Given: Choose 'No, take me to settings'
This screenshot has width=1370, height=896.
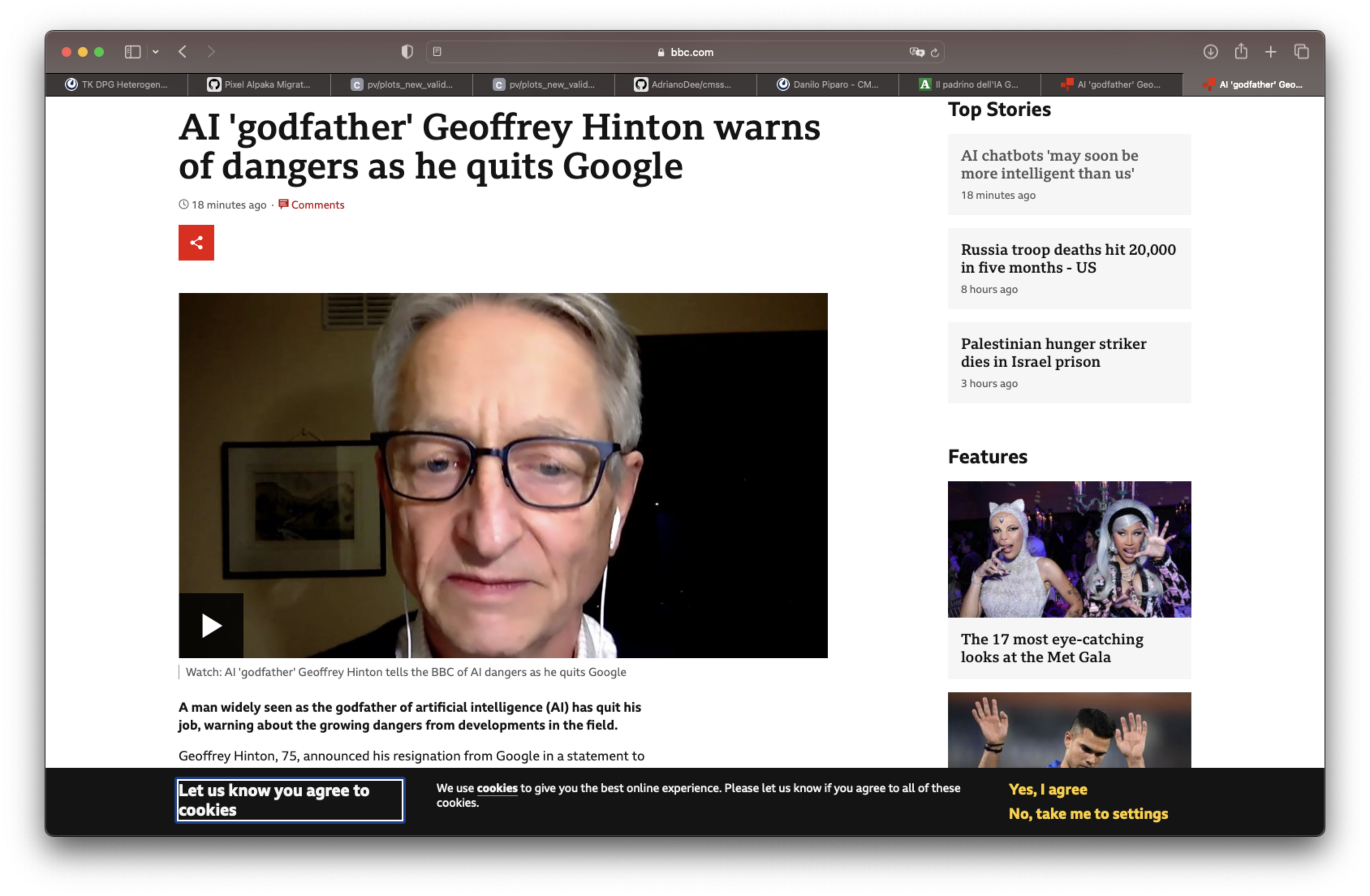Looking at the screenshot, I should coord(1088,814).
